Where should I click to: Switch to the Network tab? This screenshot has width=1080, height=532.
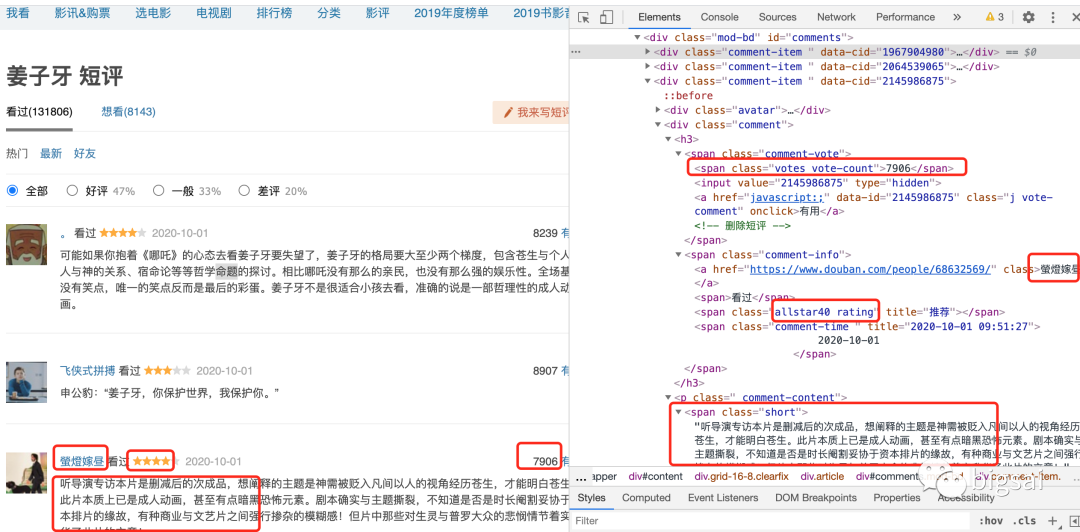coord(836,17)
